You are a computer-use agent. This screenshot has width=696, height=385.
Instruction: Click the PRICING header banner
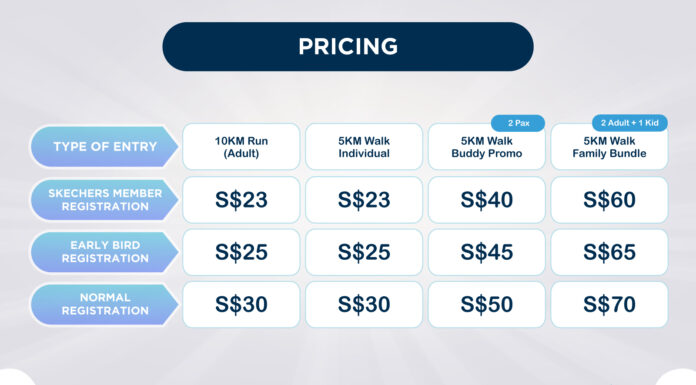[348, 47]
